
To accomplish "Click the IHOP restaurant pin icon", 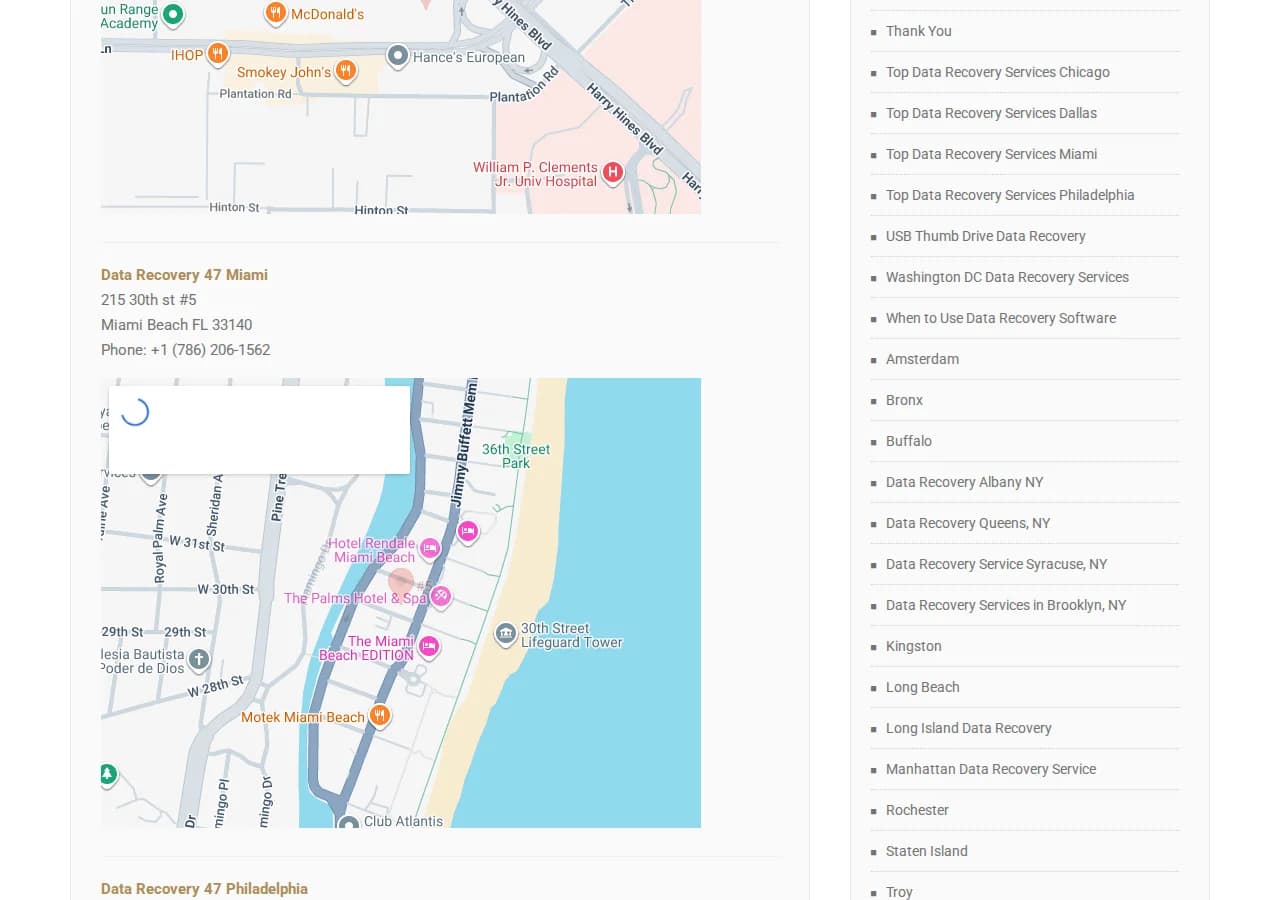I will point(217,54).
